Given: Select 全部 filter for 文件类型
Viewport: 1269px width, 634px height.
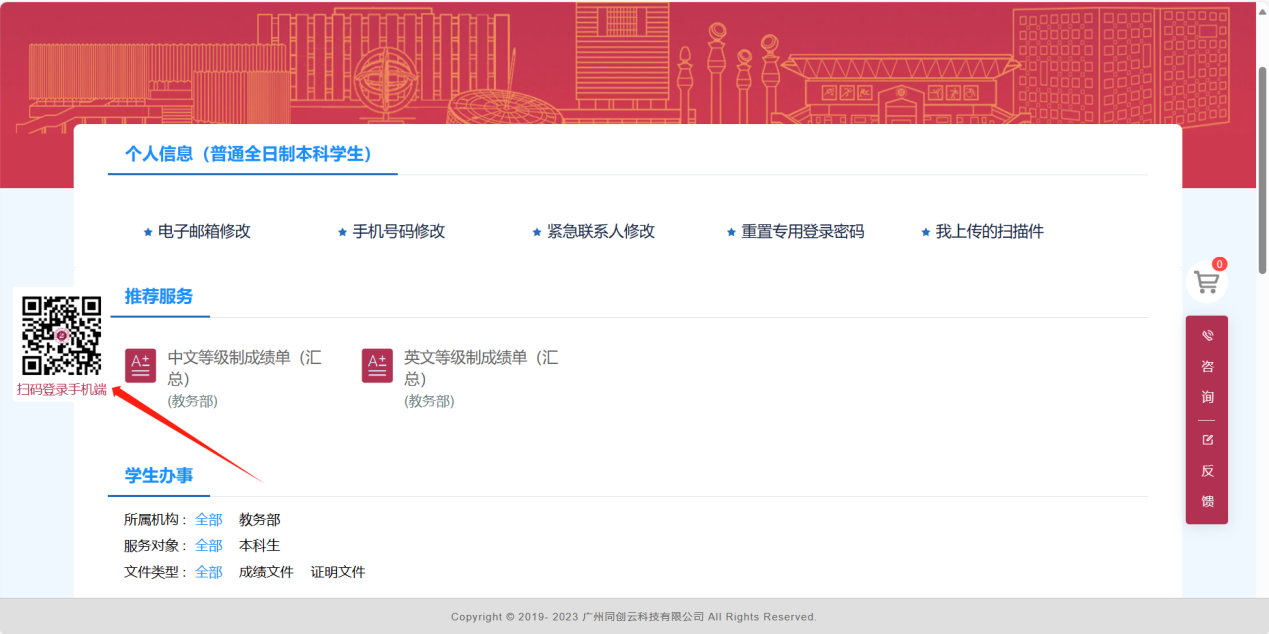Looking at the screenshot, I should click(x=209, y=572).
